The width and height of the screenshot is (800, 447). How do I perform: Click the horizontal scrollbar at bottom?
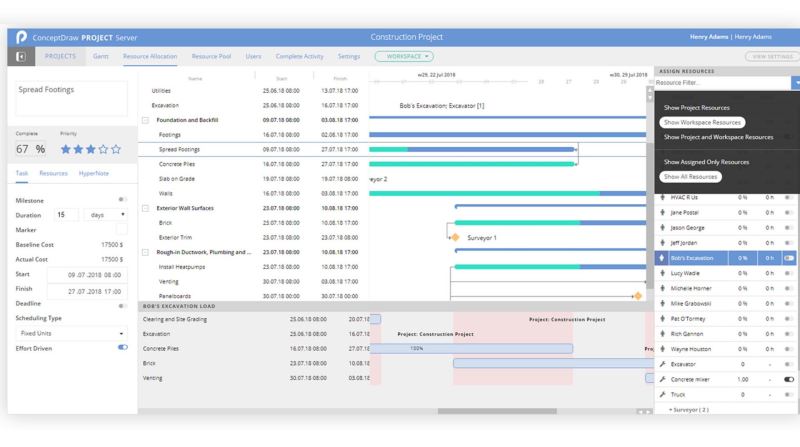[497, 411]
